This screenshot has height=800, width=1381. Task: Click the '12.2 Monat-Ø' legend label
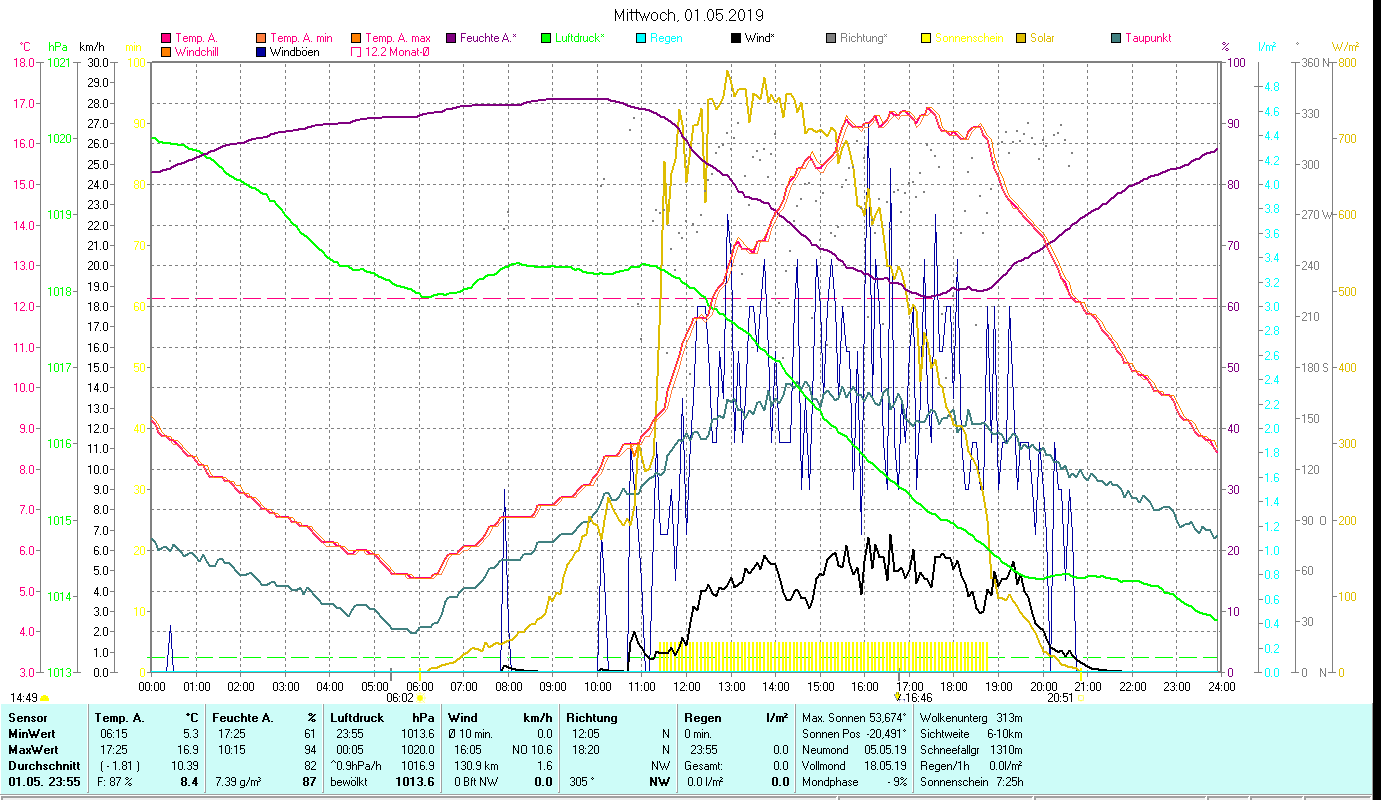point(398,52)
